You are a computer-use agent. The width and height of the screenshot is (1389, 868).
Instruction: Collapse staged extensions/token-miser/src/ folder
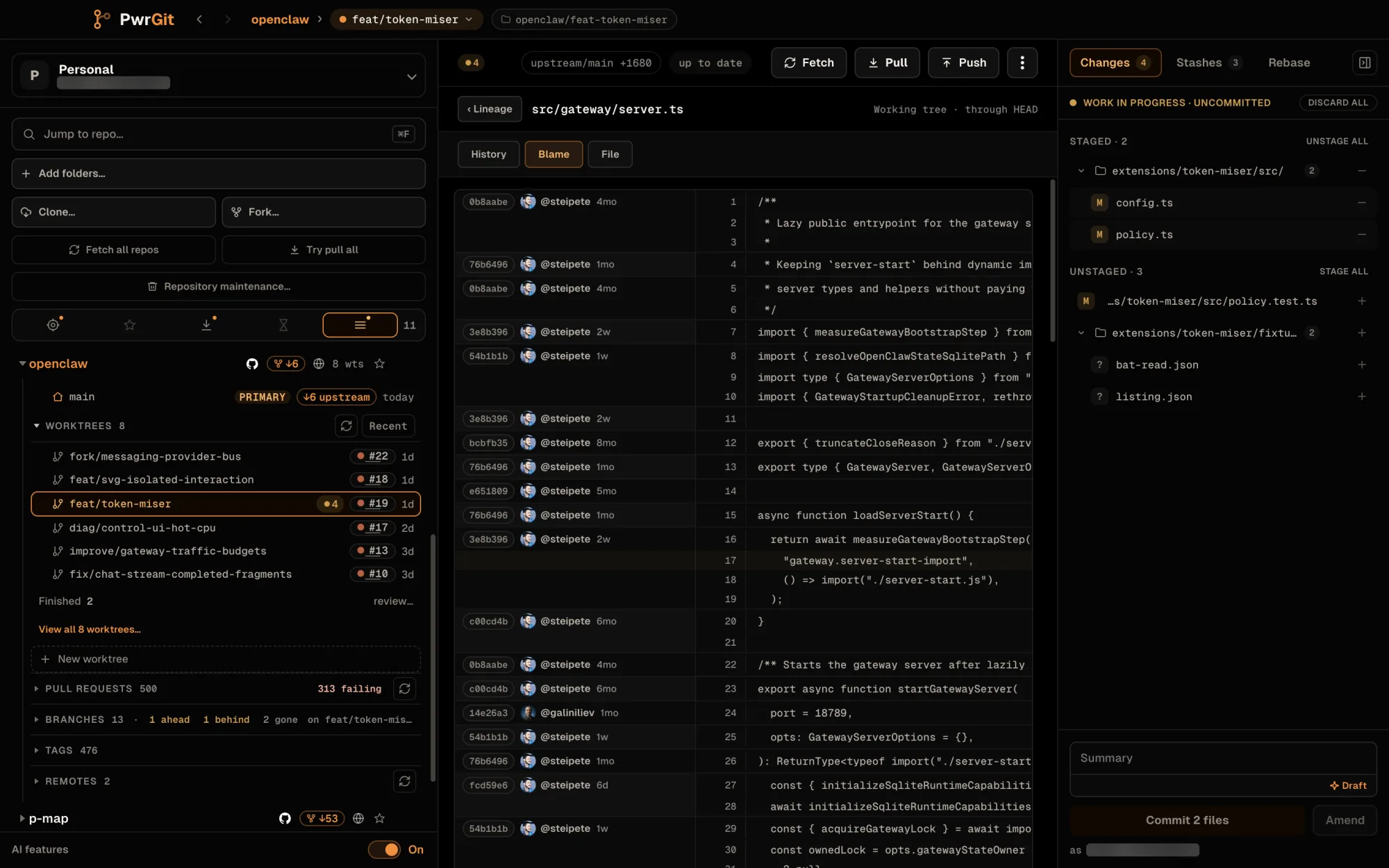(x=1081, y=171)
